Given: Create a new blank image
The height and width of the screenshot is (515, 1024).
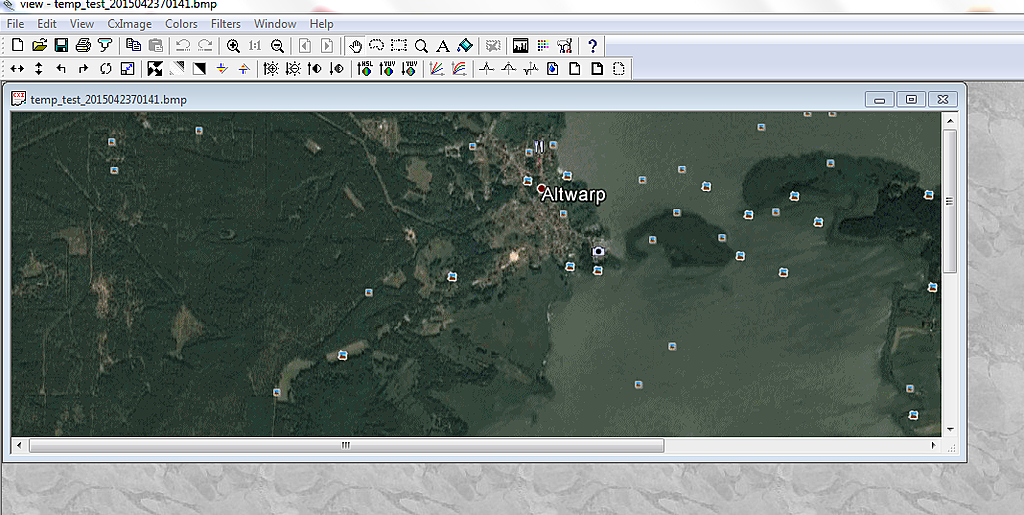Looking at the screenshot, I should [x=18, y=46].
